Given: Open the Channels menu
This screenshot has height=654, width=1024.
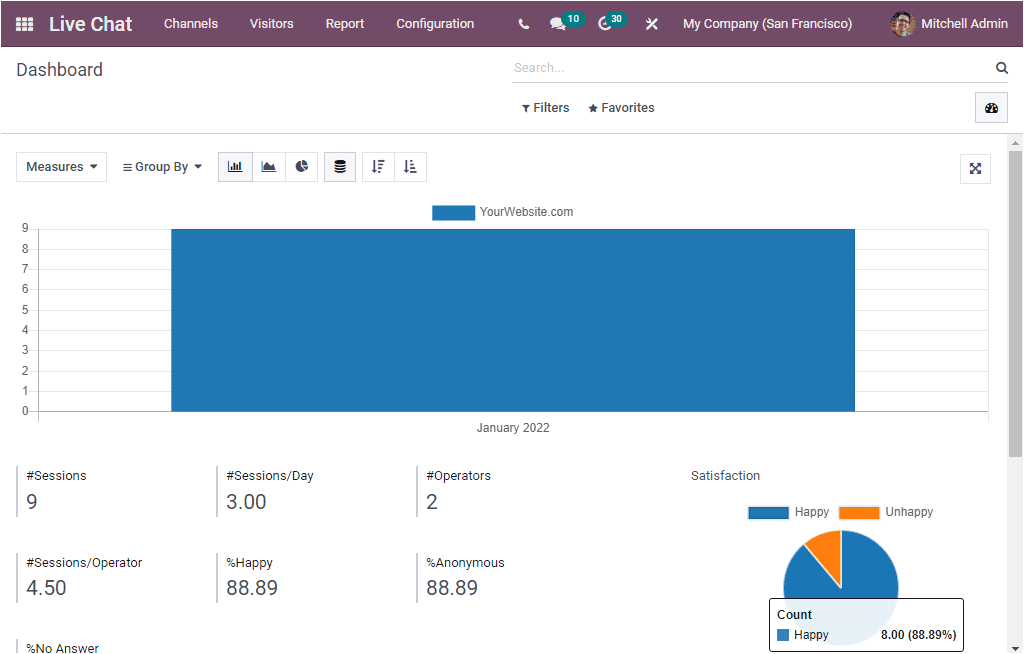Looking at the screenshot, I should (x=190, y=23).
